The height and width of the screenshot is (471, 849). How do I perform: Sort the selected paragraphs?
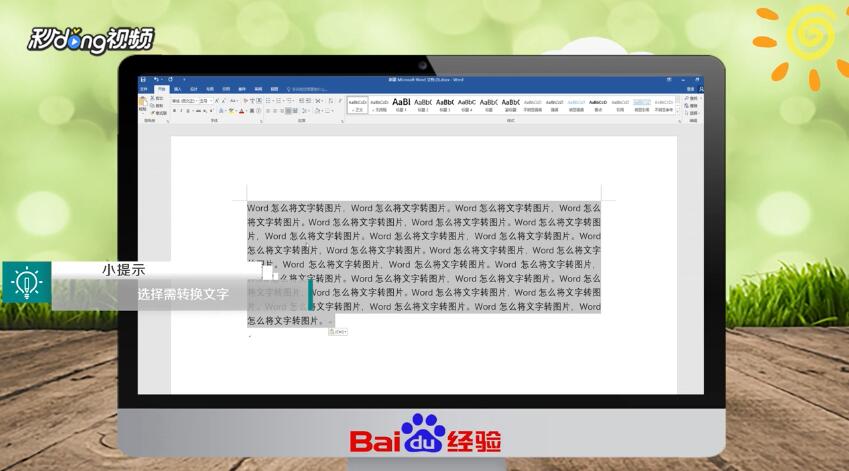pyautogui.click(x=331, y=101)
